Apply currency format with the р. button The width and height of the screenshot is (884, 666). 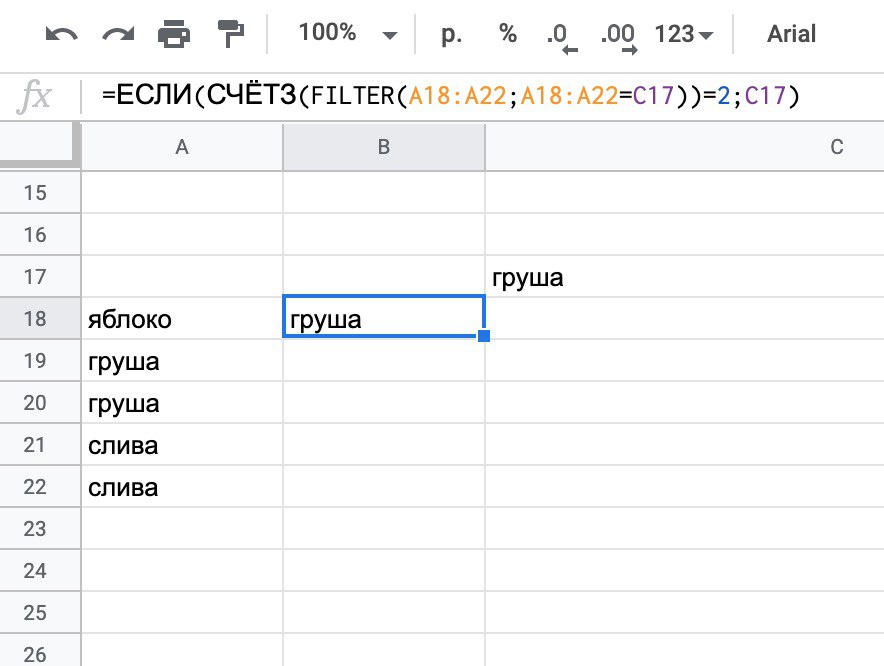click(451, 34)
